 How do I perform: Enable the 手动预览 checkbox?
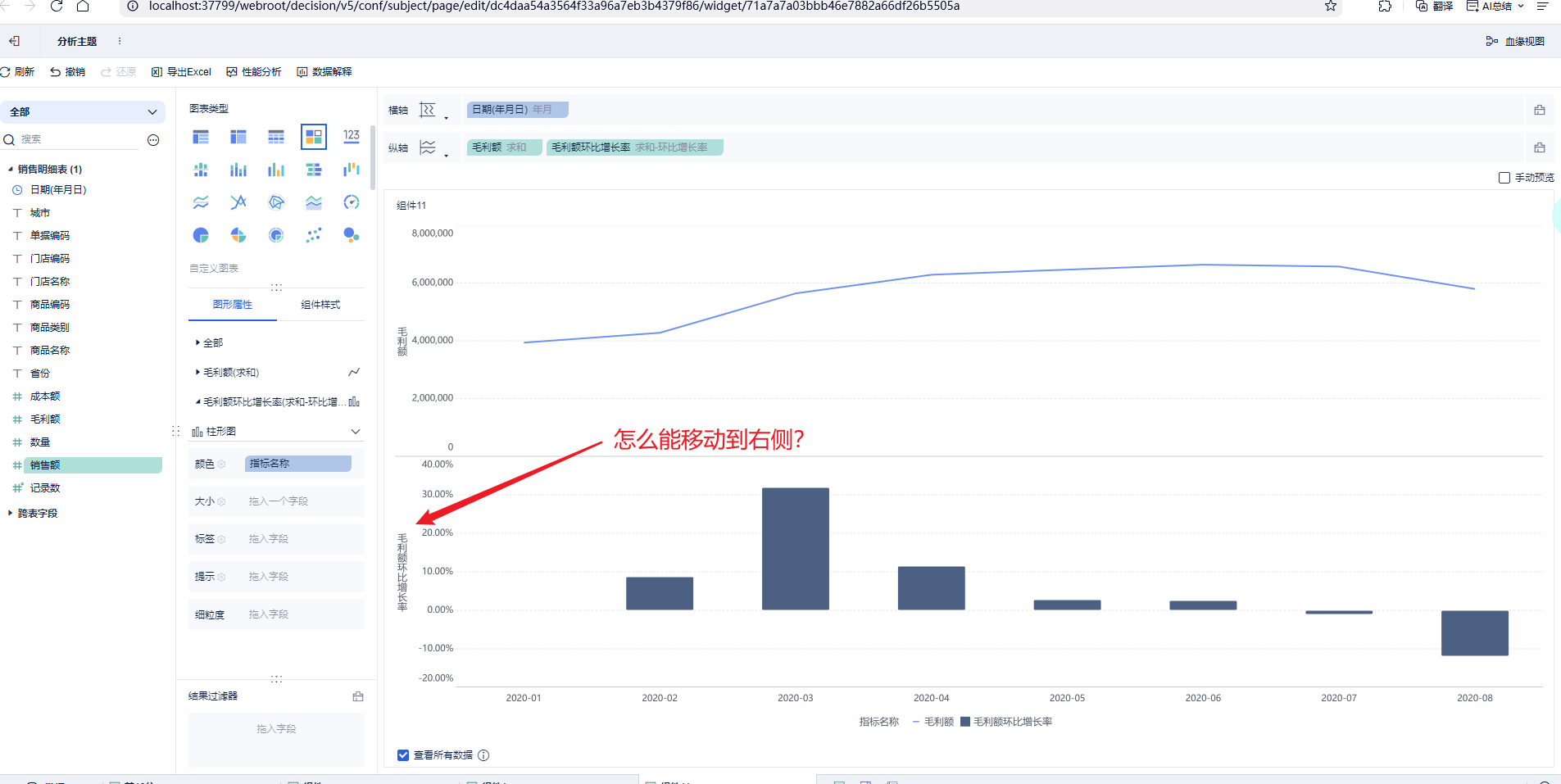[1504, 178]
